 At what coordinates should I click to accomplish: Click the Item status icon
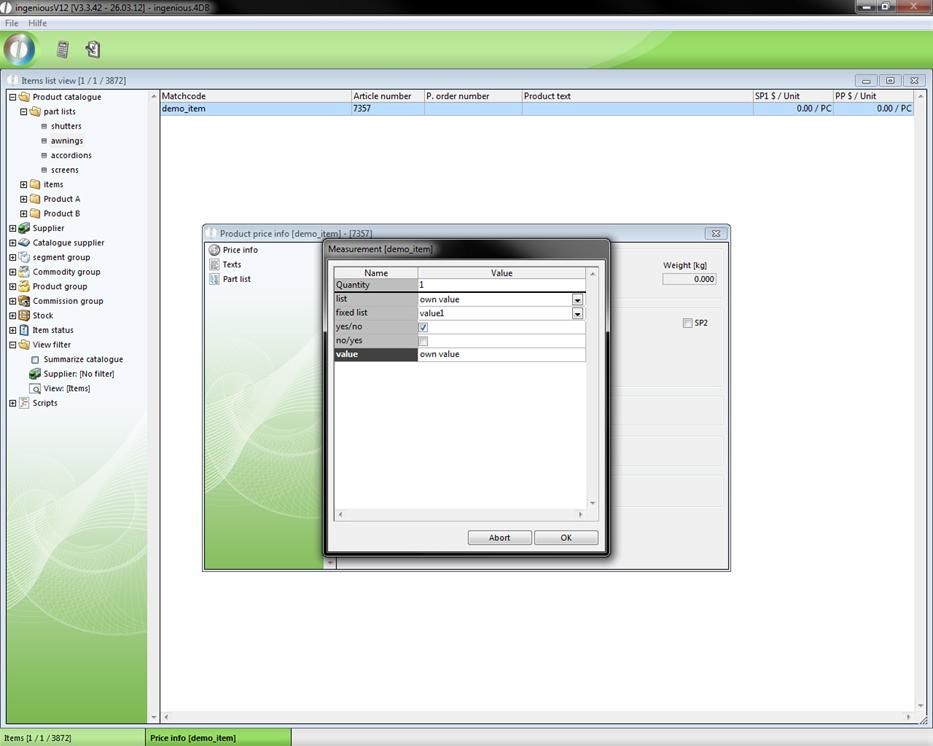pos(24,330)
